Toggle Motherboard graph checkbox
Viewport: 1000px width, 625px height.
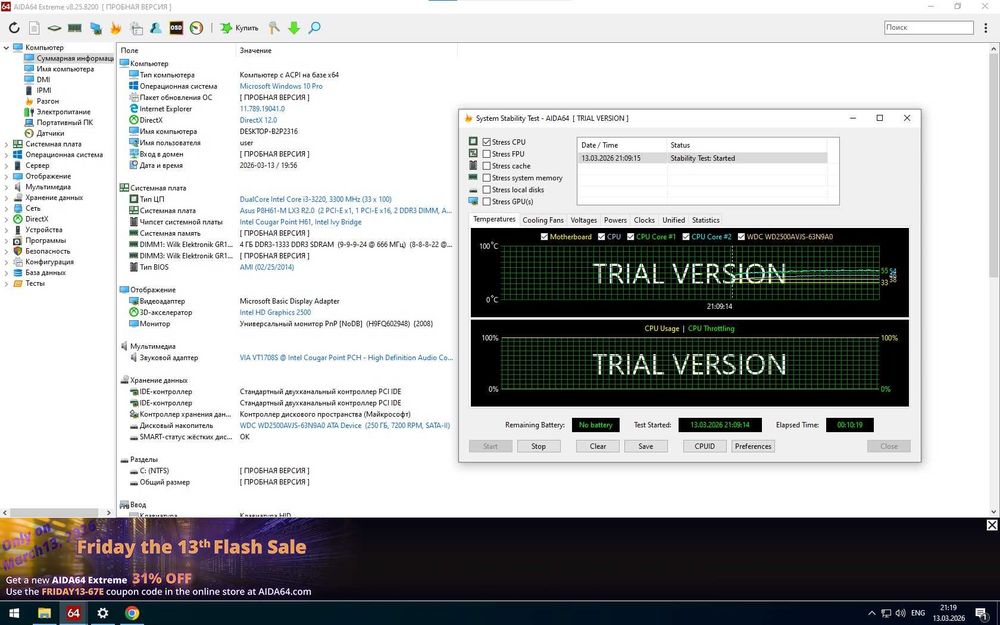544,237
